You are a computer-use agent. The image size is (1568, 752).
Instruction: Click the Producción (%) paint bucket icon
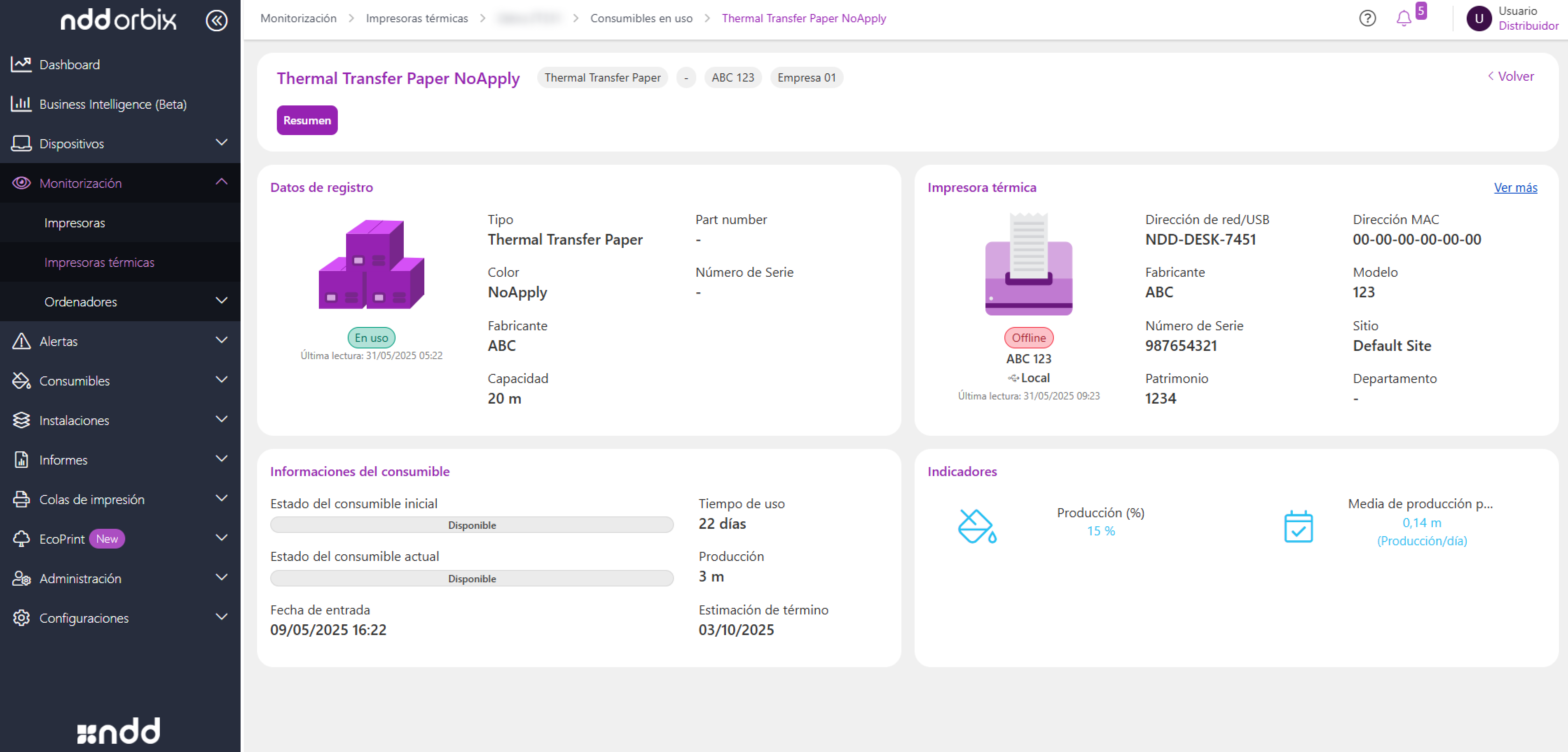pos(976,526)
